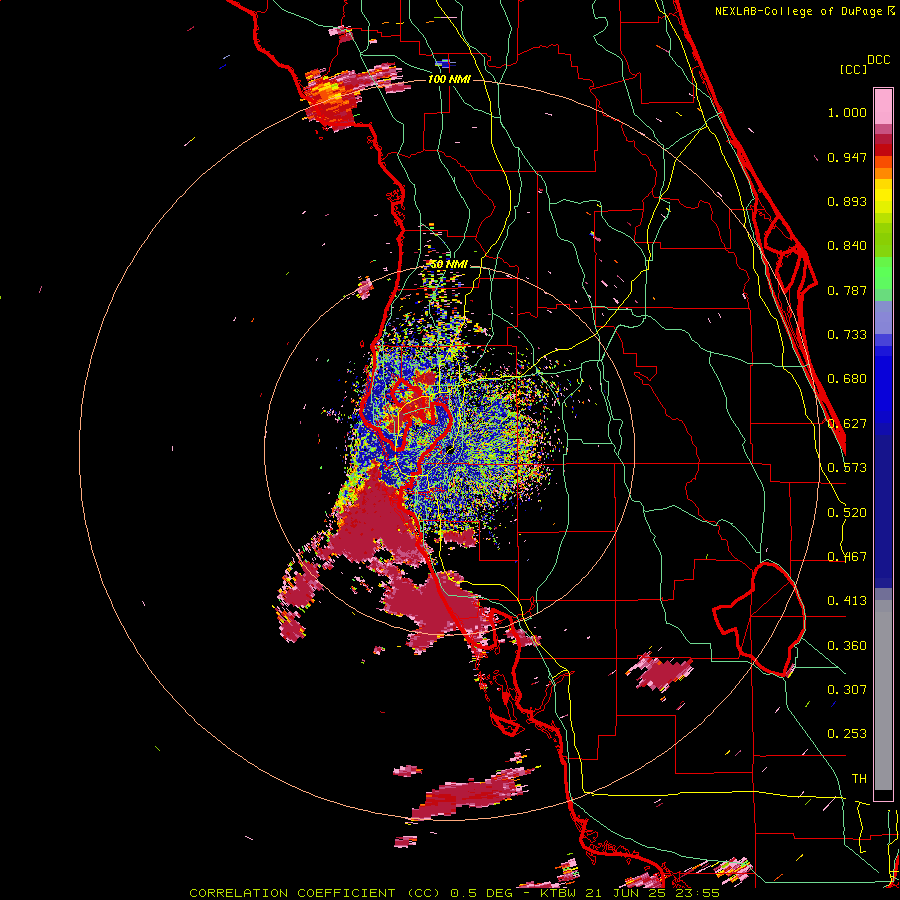Click the 0.787 scale value
This screenshot has width=900, height=900.
pyautogui.click(x=847, y=290)
